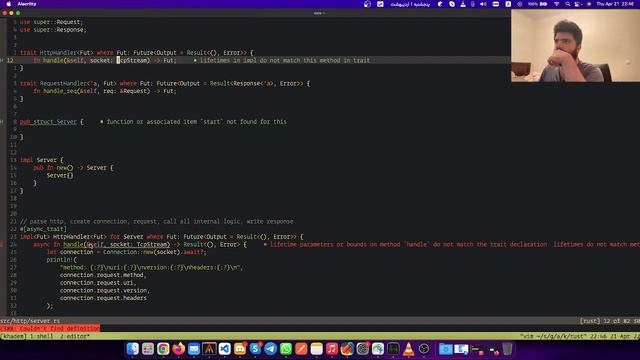This screenshot has width=640, height=360.
Task: Click 'pub struct Server' underlined definition
Action: coord(48,122)
